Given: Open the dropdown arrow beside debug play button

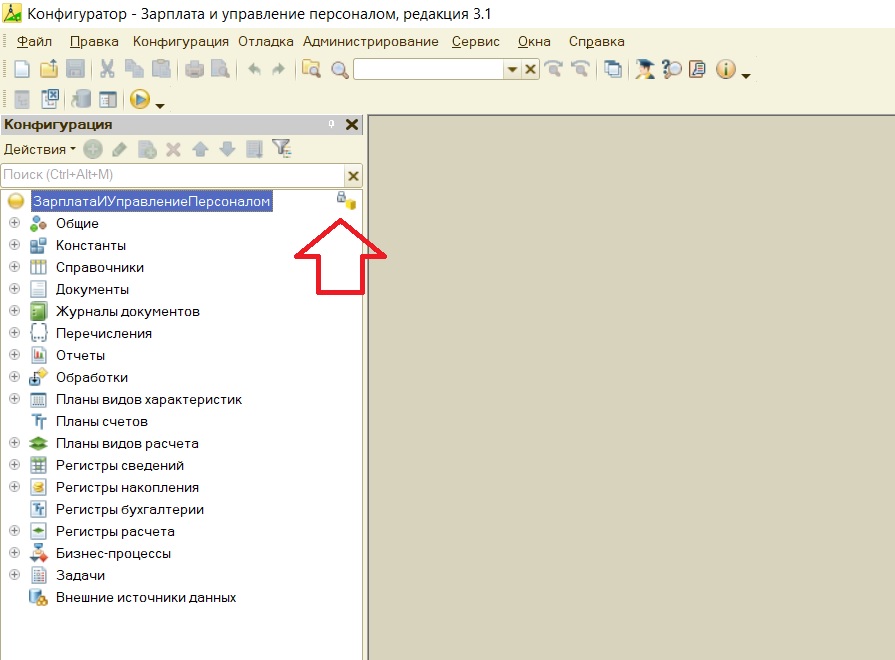Looking at the screenshot, I should pyautogui.click(x=160, y=105).
